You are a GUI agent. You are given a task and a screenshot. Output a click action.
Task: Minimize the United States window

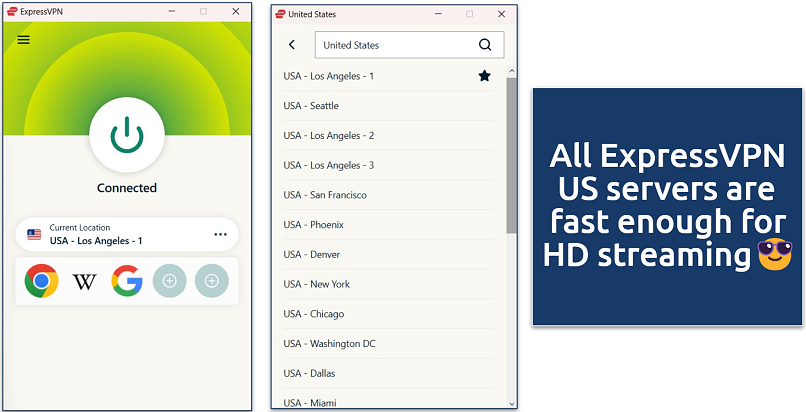[438, 14]
